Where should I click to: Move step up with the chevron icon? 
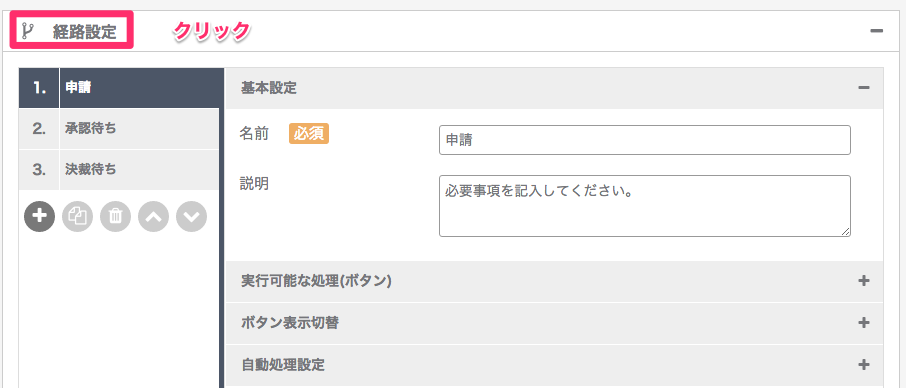[154, 217]
